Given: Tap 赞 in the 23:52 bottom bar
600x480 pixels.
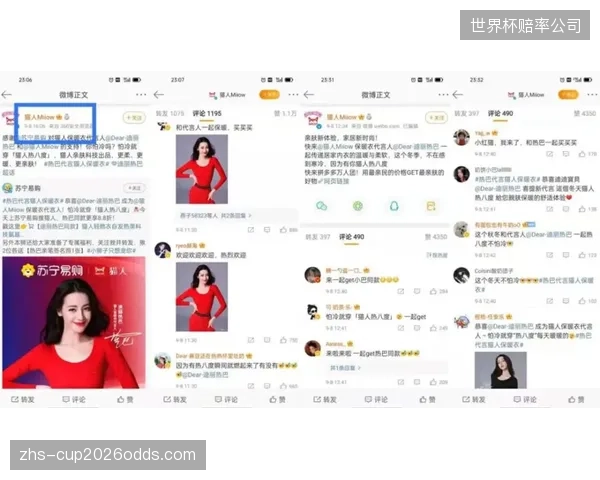Looking at the screenshot, I should click(x=576, y=399).
